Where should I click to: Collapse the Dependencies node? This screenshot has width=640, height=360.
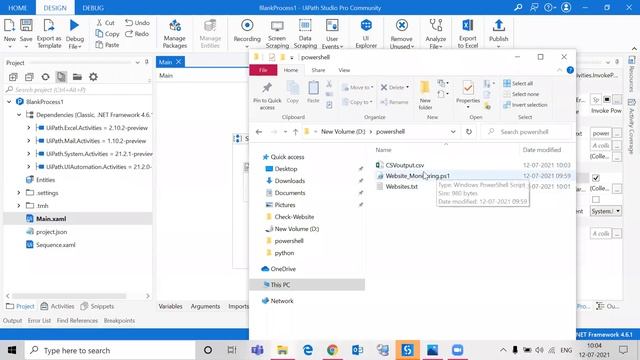pos(19,115)
